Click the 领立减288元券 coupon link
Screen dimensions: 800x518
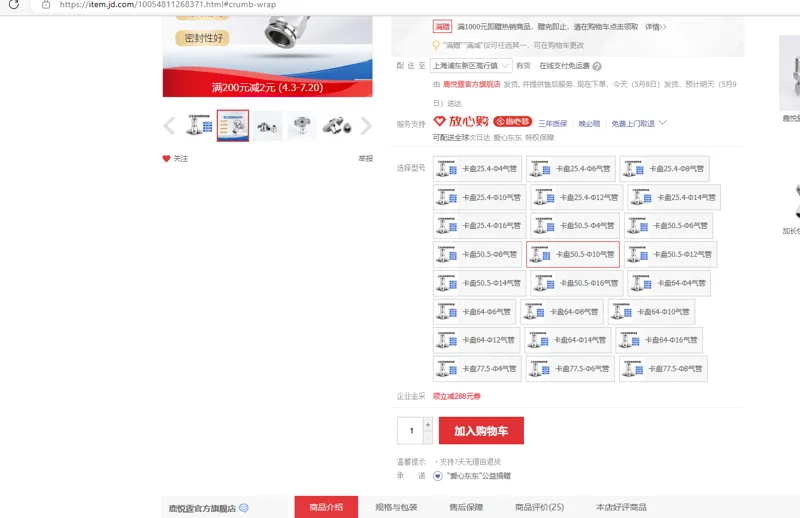pos(457,396)
